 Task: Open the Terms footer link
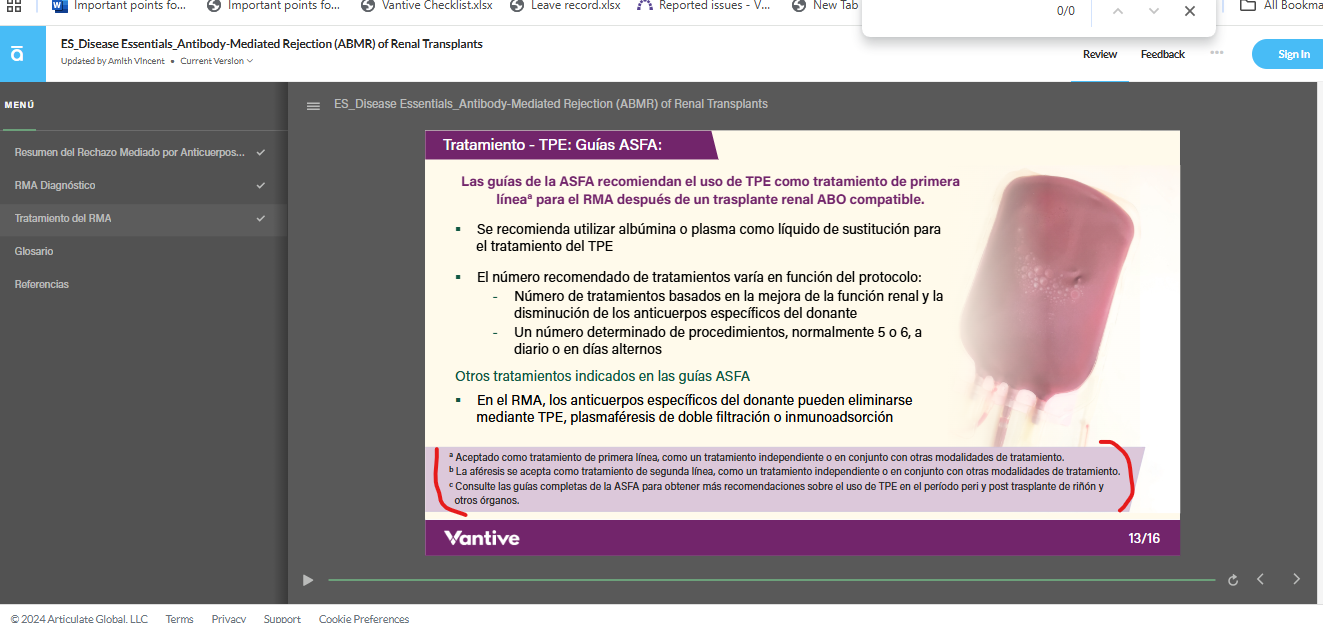click(x=180, y=619)
